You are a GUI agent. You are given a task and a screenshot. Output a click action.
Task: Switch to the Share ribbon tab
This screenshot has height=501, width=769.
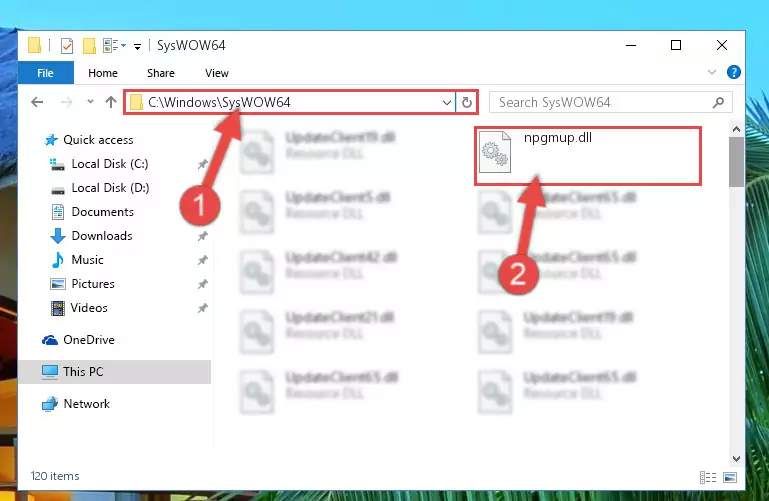click(x=161, y=73)
